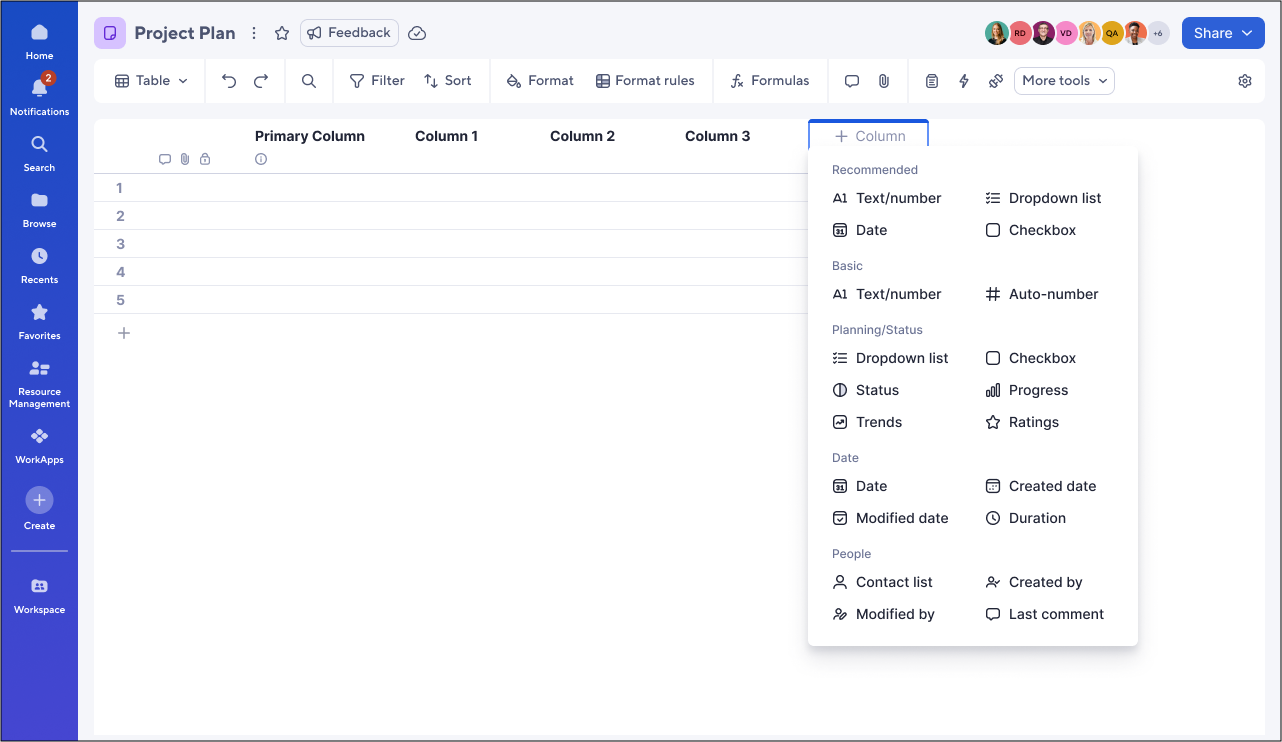
Task: Open sheet settings via the gear icon
Action: click(x=1245, y=80)
